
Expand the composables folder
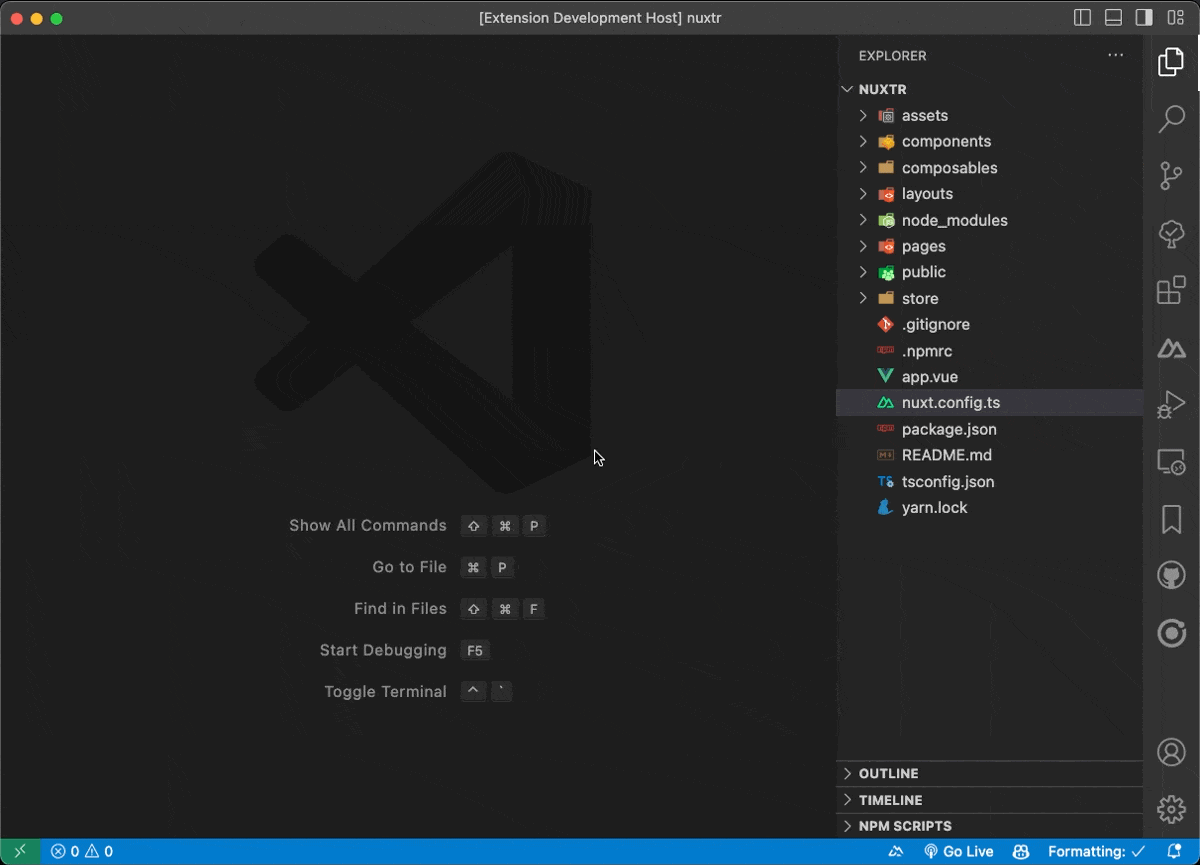(989, 167)
